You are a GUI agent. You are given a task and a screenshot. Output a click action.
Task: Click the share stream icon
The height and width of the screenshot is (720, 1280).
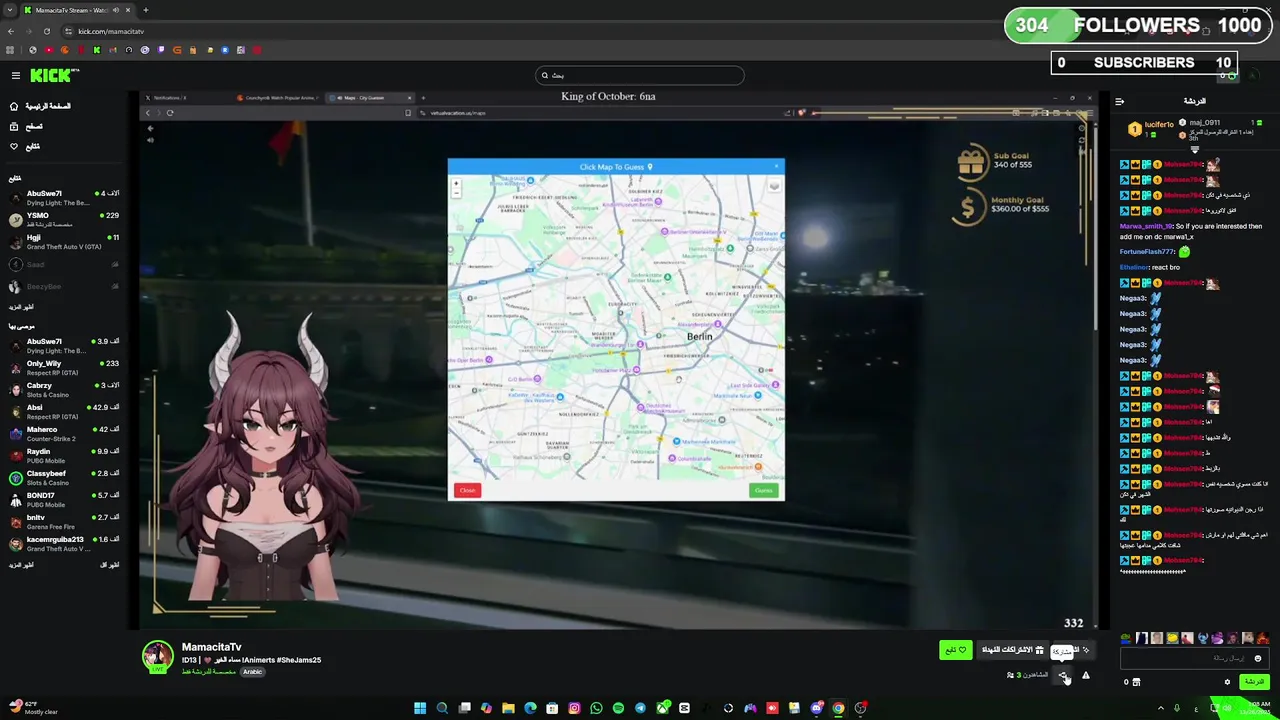click(1064, 676)
